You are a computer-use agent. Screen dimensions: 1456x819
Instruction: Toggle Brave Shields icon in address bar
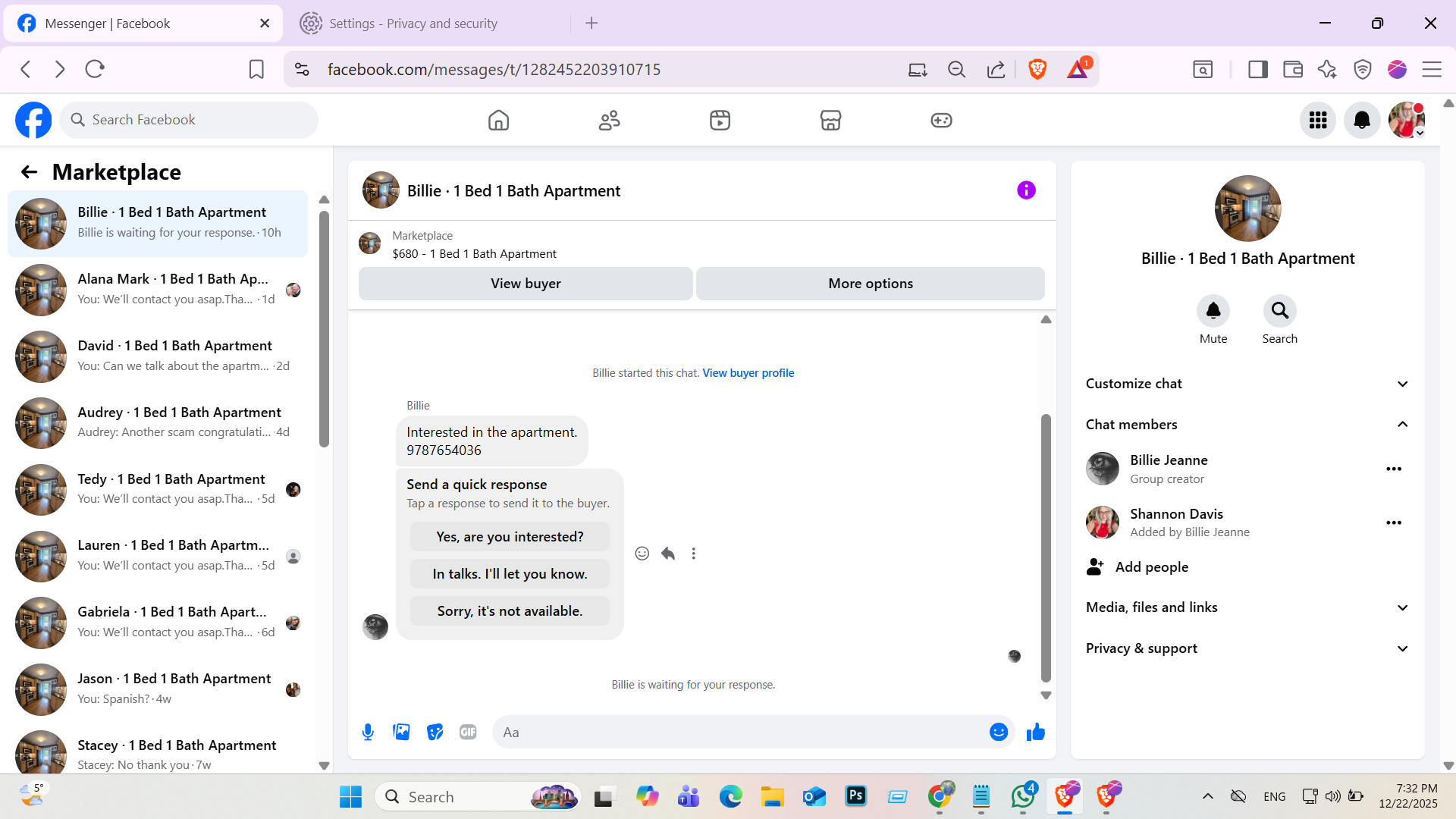coord(1037,69)
